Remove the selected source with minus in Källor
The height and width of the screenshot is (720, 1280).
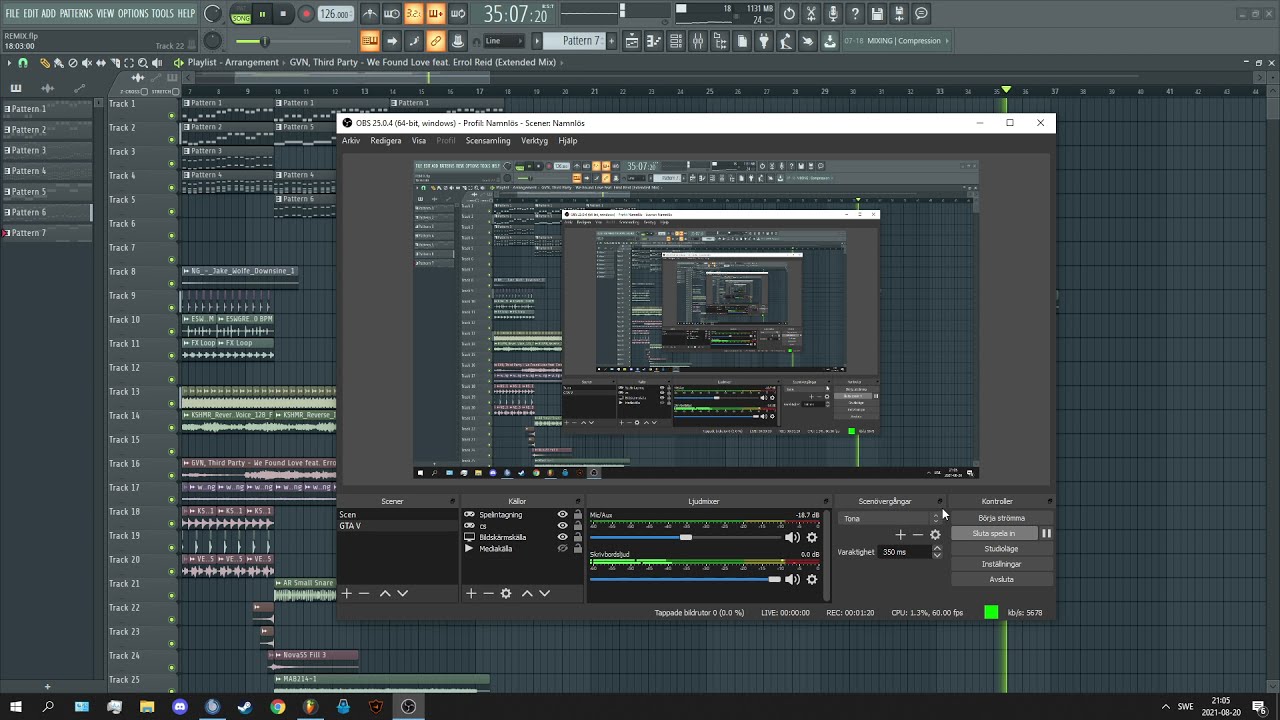click(x=488, y=593)
